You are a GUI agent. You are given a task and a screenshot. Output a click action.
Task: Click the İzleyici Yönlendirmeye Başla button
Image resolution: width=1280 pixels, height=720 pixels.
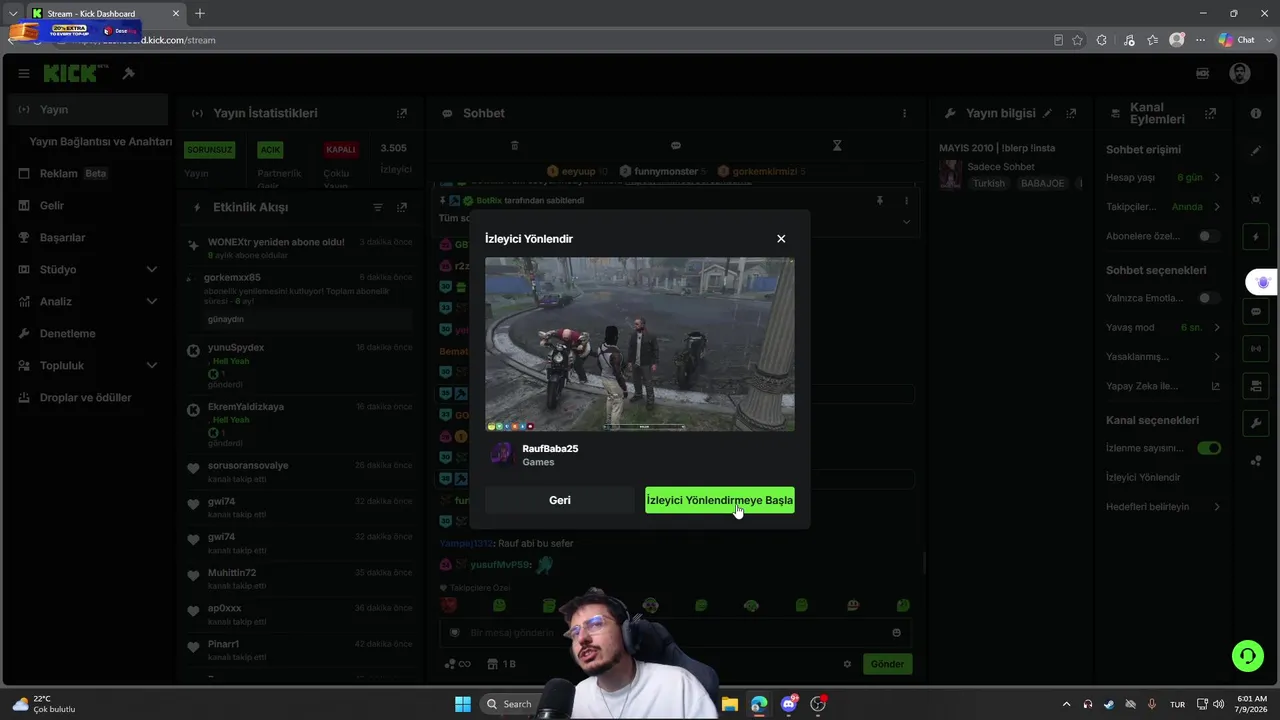point(720,500)
